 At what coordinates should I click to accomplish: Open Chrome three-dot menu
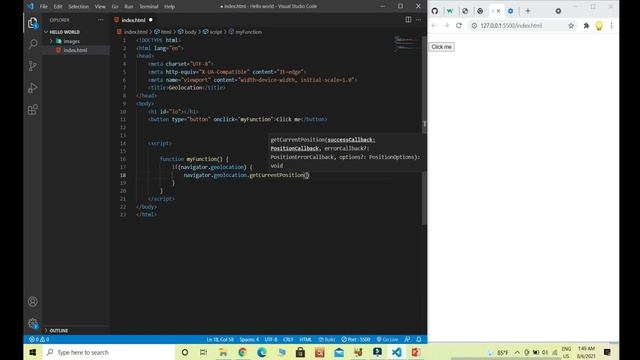[611, 26]
